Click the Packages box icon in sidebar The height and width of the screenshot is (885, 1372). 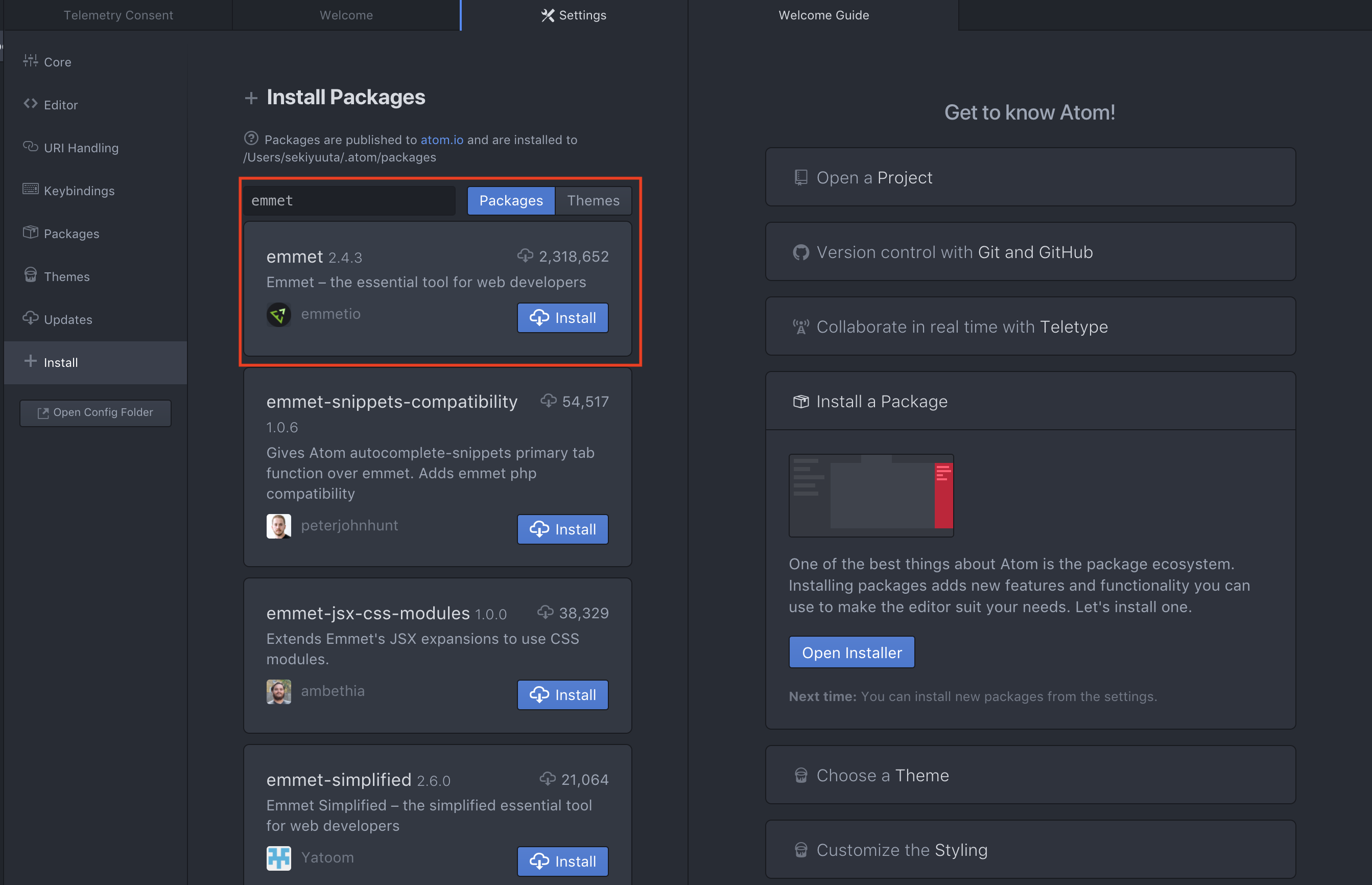31,232
